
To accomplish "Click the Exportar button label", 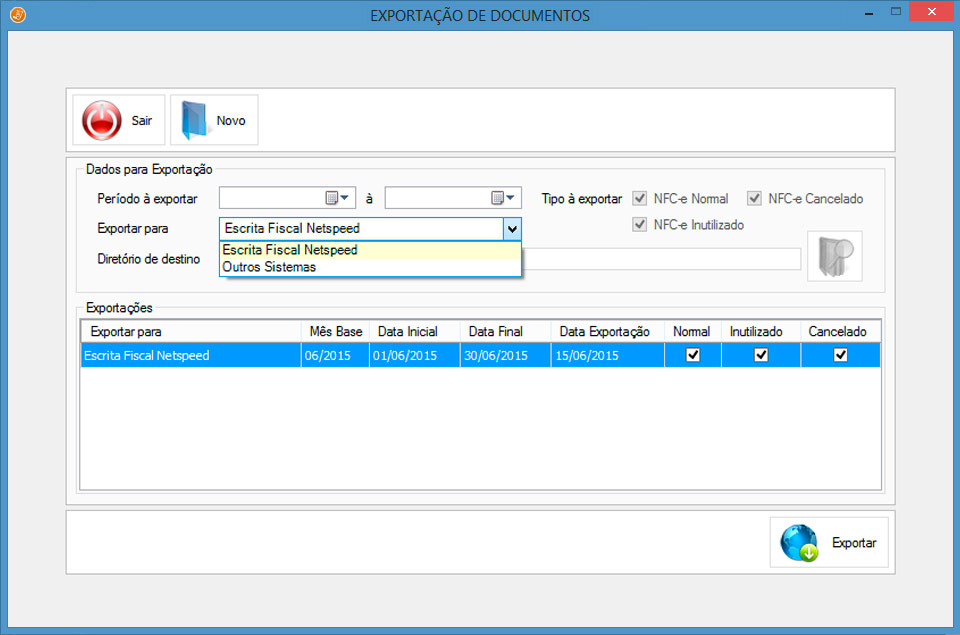I will pos(853,543).
